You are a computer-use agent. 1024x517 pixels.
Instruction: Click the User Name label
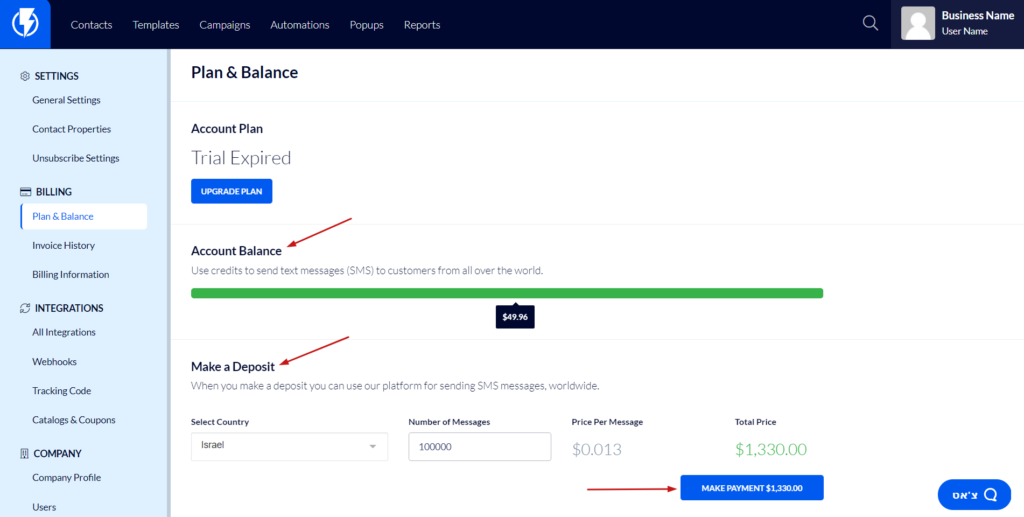pyautogui.click(x=965, y=31)
